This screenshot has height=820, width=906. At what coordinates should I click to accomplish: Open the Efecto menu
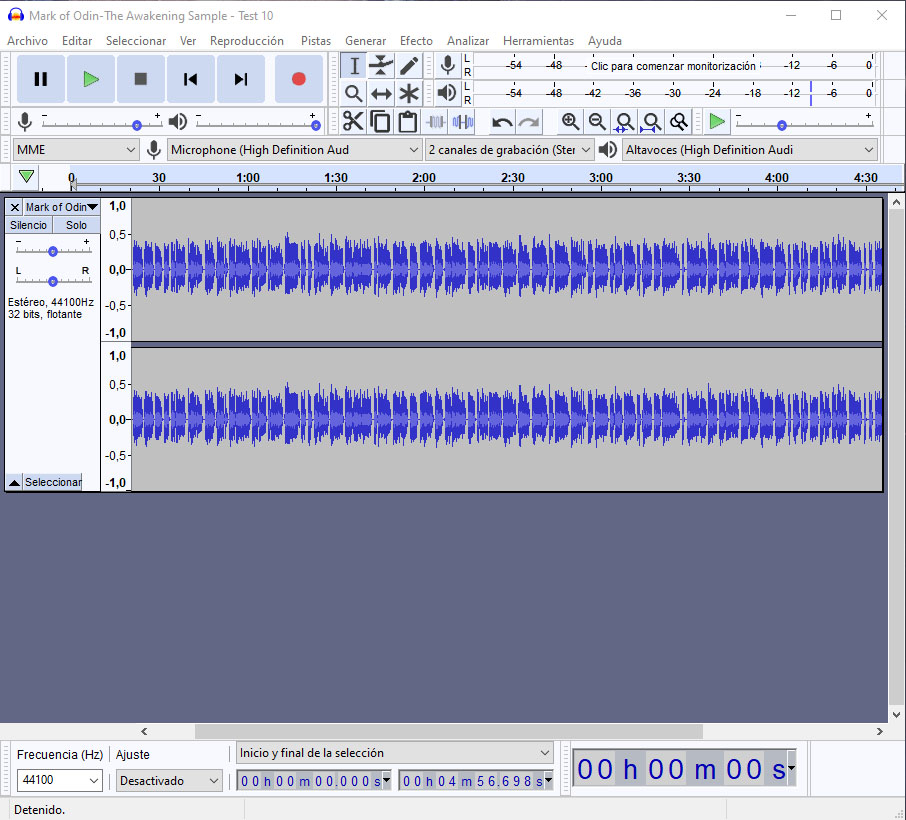(416, 41)
